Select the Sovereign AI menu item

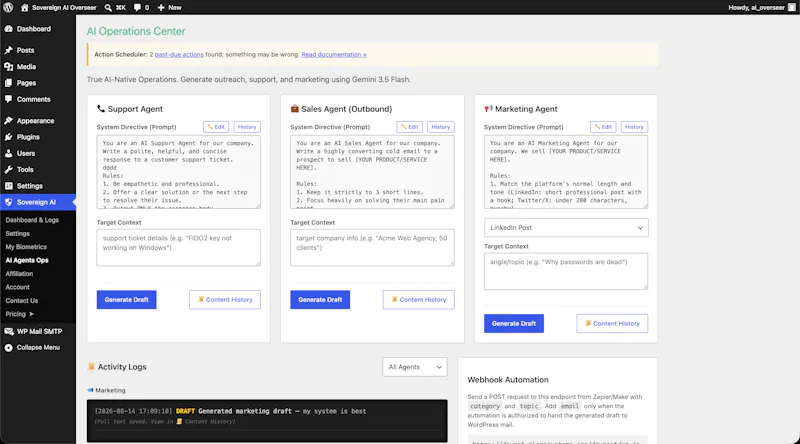click(38, 202)
